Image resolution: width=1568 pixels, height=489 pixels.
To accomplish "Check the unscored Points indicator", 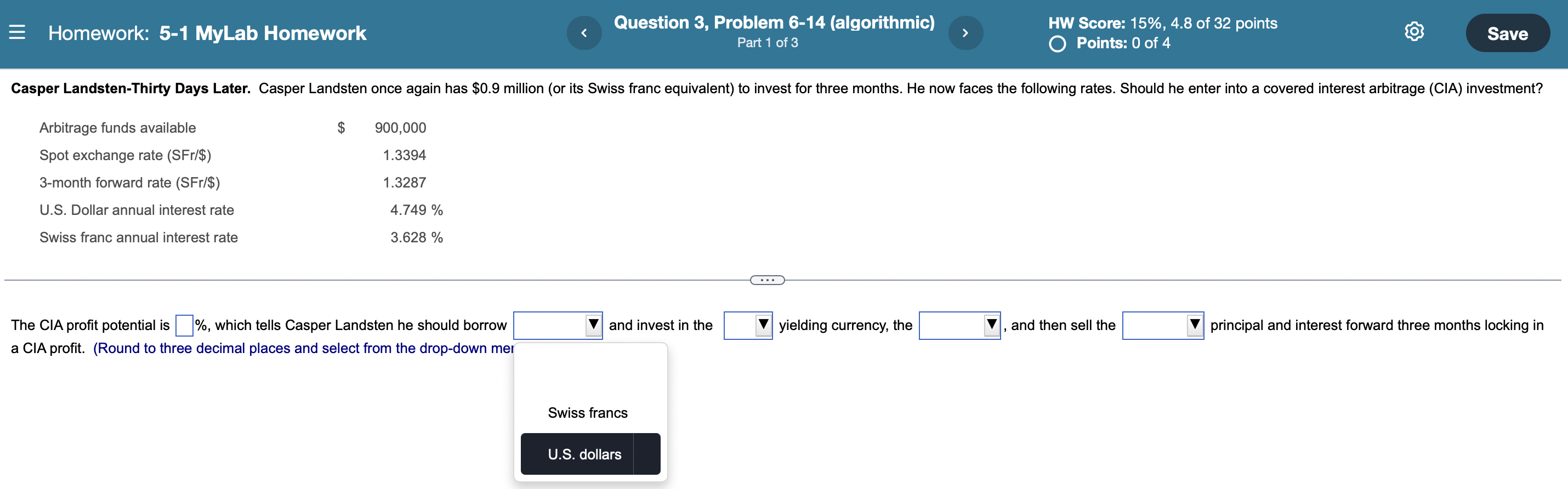I will point(1058,43).
